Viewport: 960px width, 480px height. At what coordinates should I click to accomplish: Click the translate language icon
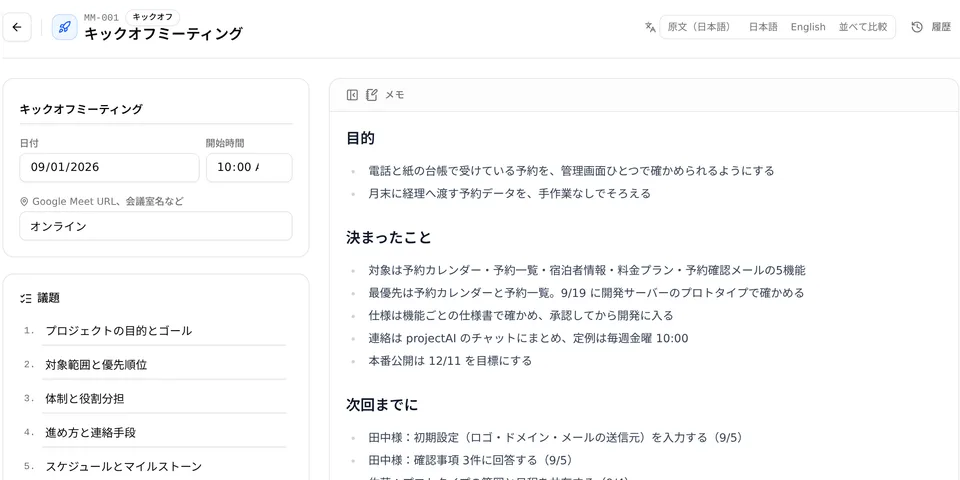(650, 27)
